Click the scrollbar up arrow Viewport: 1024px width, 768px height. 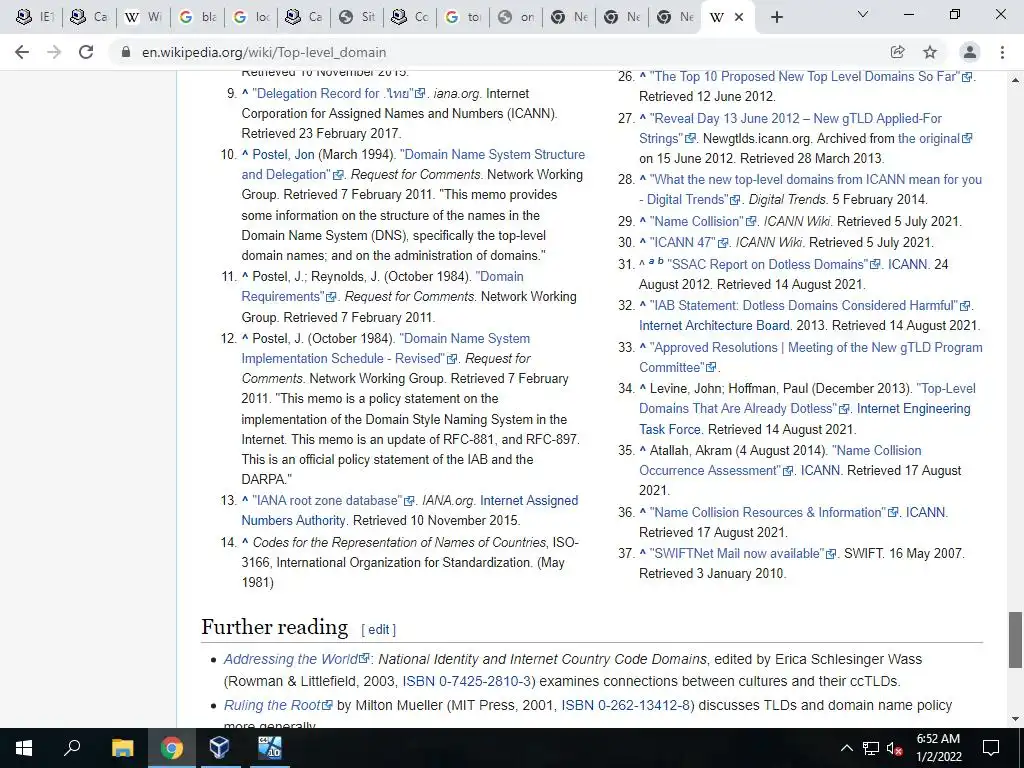(1015, 80)
